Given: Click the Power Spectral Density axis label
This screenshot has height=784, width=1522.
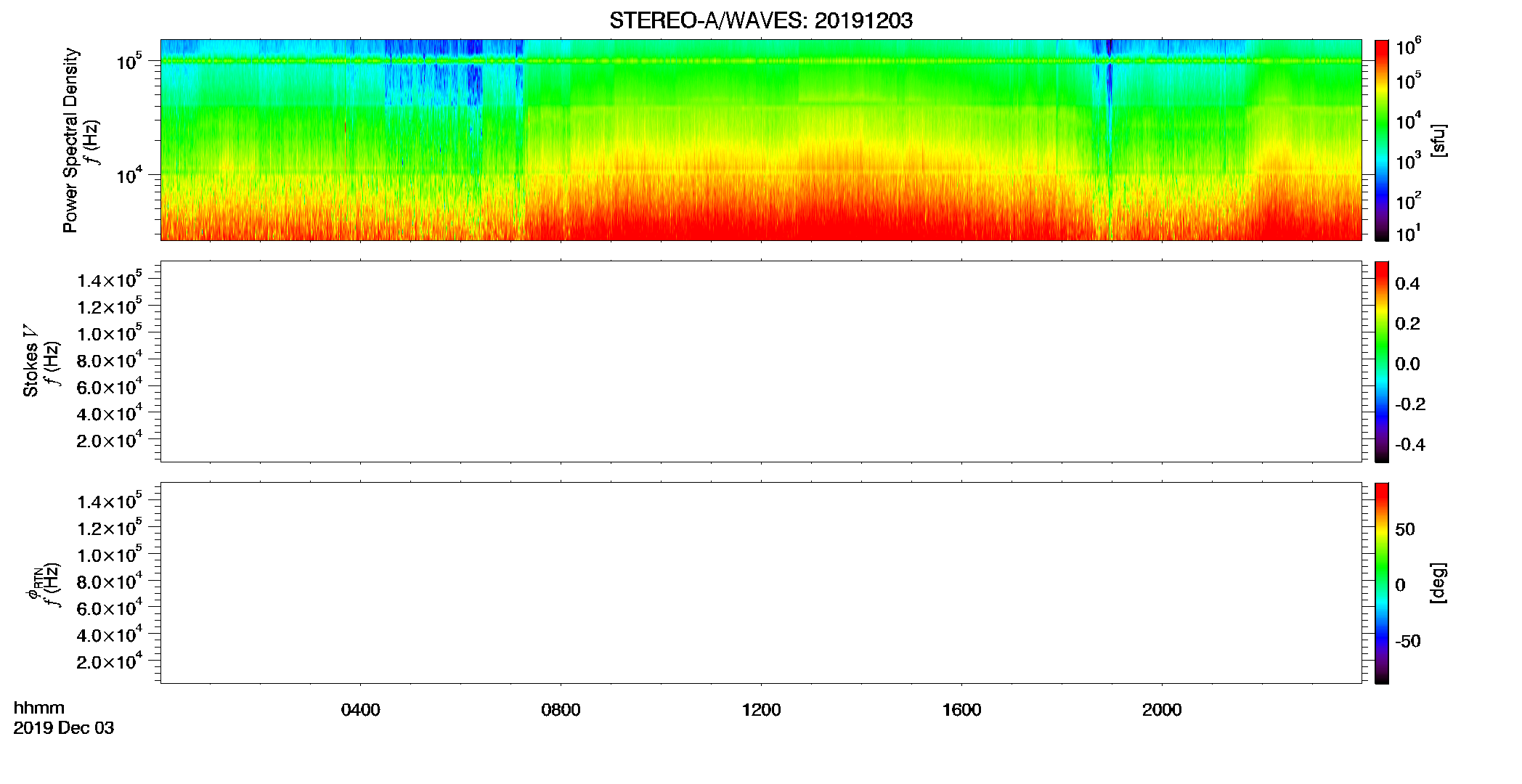Looking at the screenshot, I should click(x=70, y=140).
